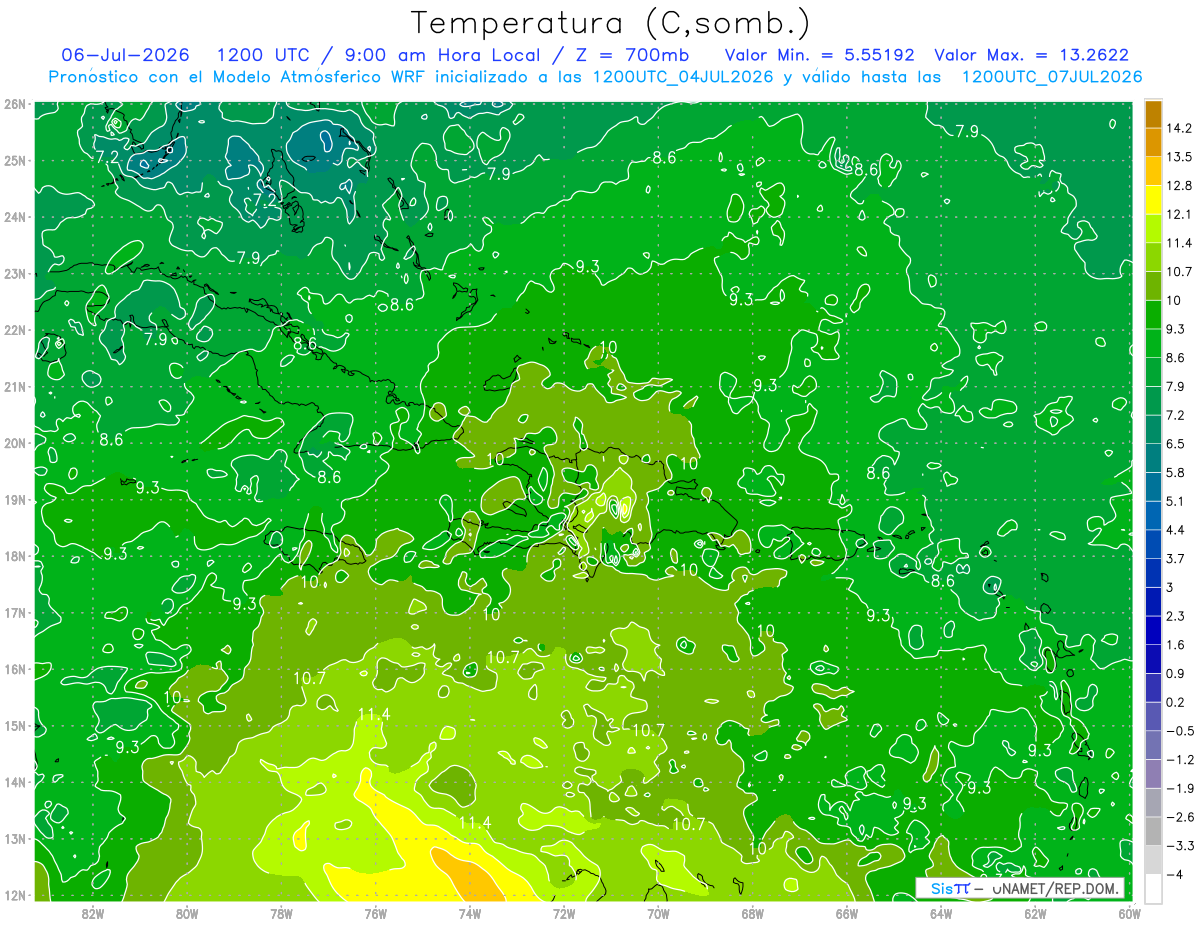Click the model init text '1200UTC_04JUL2026'
This screenshot has height=927, width=1200.
pos(683,76)
